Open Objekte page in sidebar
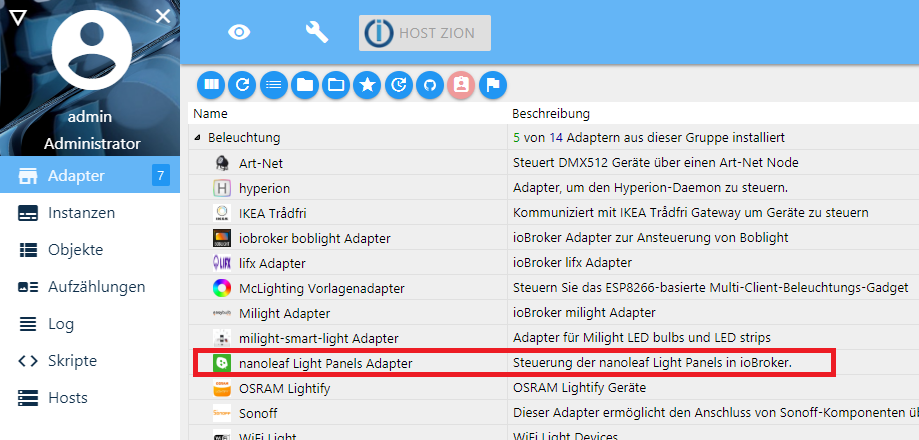The height and width of the screenshot is (440, 919). click(90, 250)
